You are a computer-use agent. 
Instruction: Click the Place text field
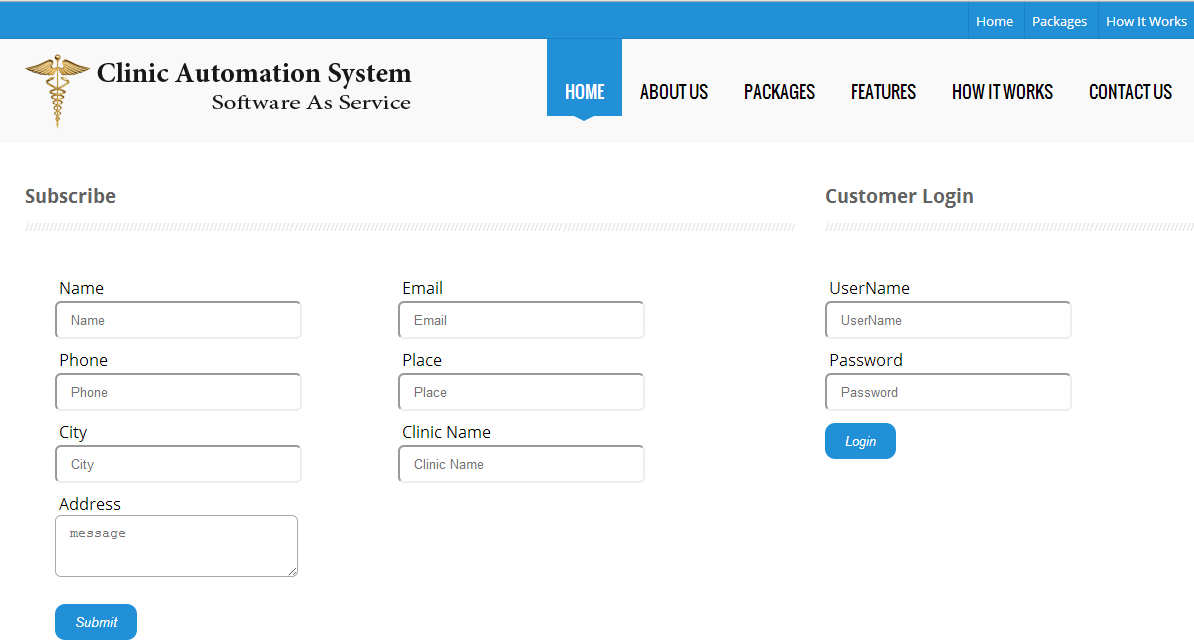pyautogui.click(x=521, y=392)
